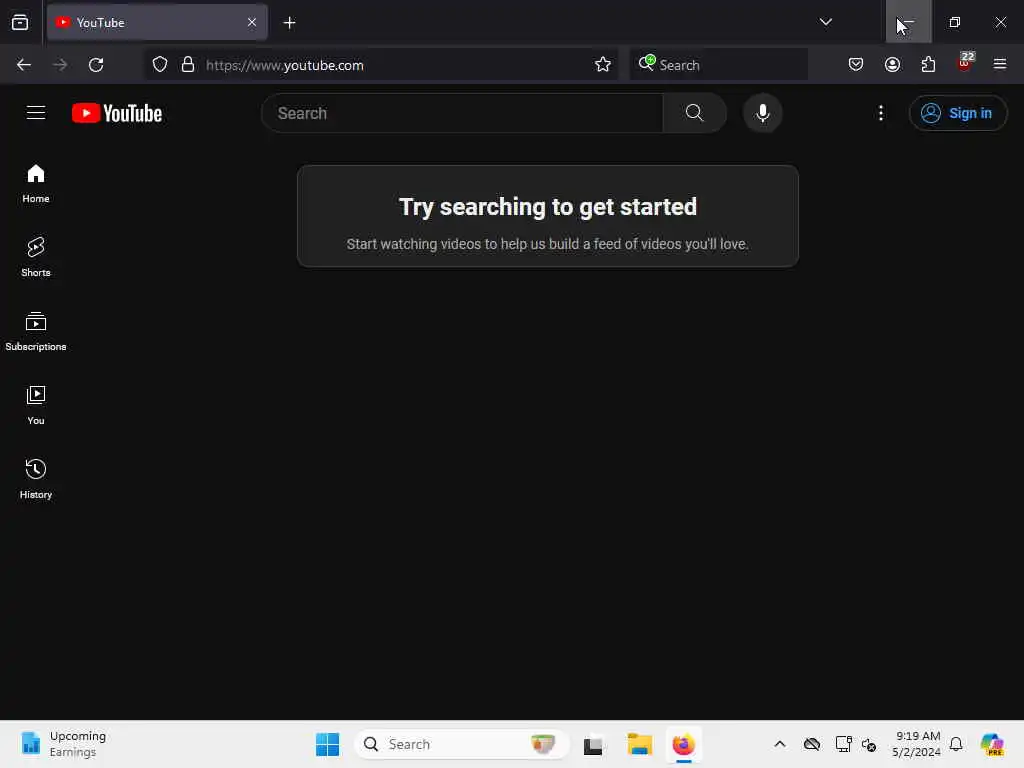Viewport: 1024px width, 768px height.
Task: Open the You section in sidebar
Action: tap(36, 406)
